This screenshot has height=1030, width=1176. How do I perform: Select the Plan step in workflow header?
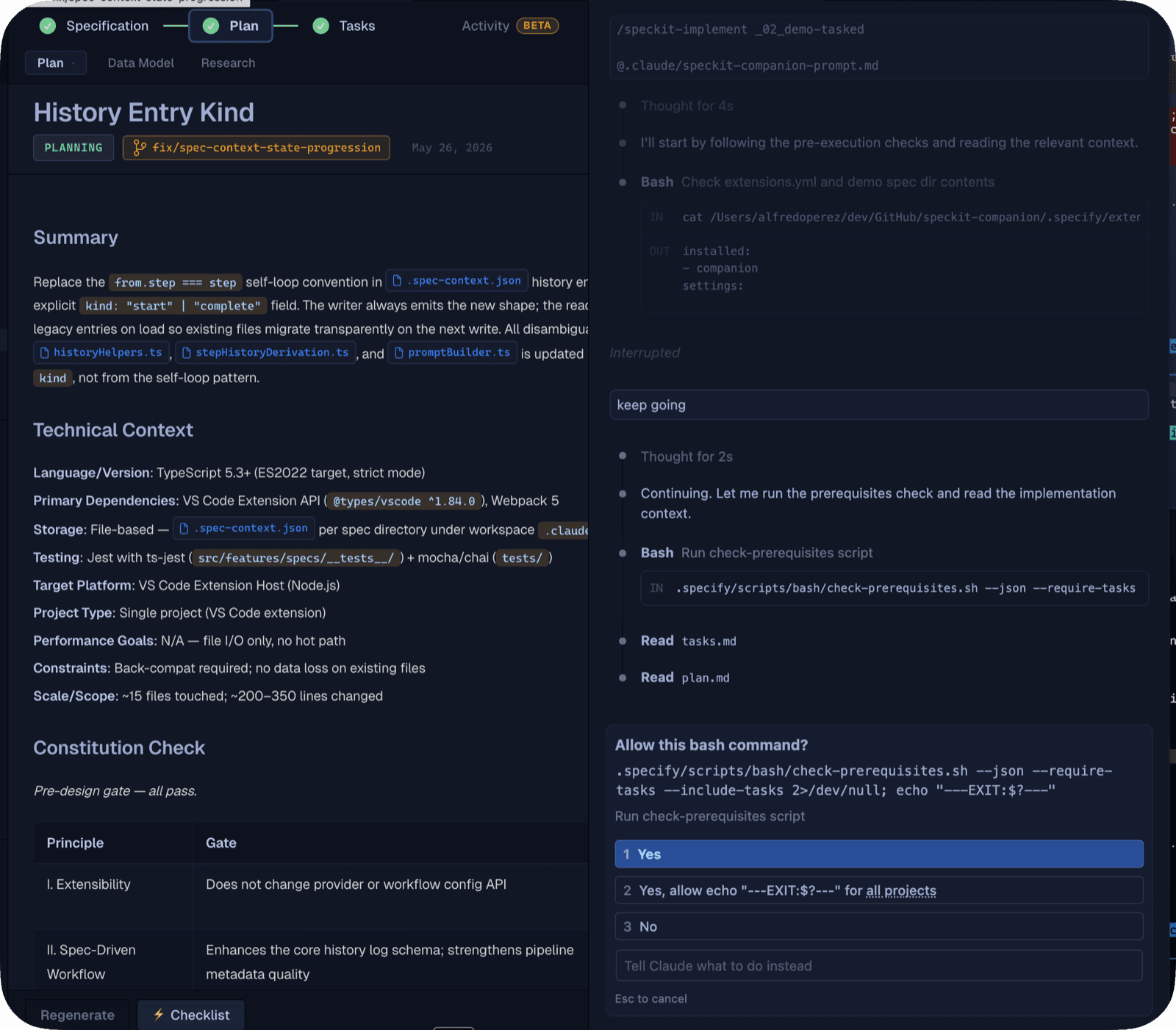point(231,26)
